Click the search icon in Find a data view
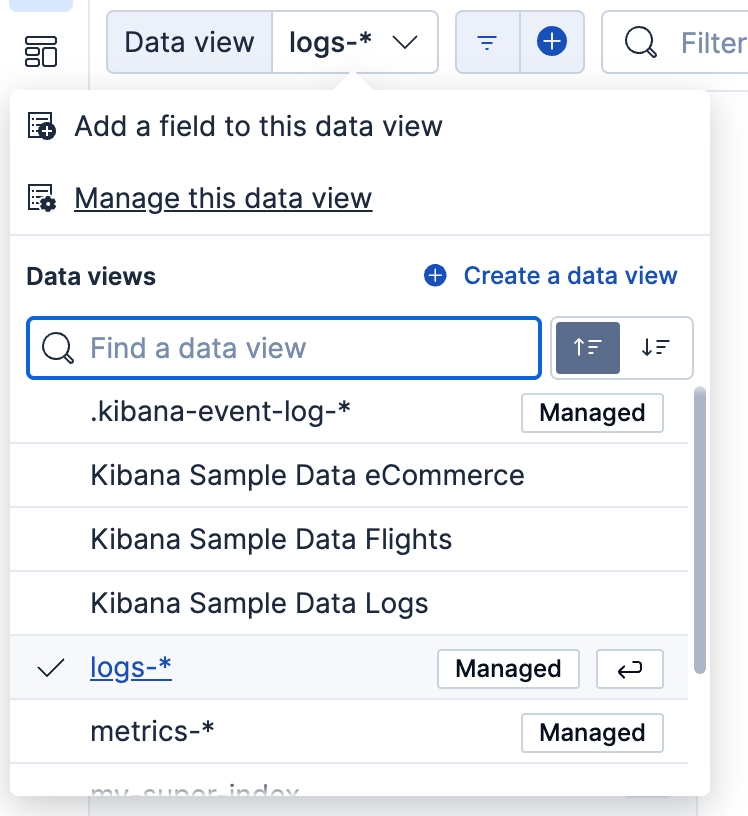Screen dimensions: 748x816 pos(58,348)
